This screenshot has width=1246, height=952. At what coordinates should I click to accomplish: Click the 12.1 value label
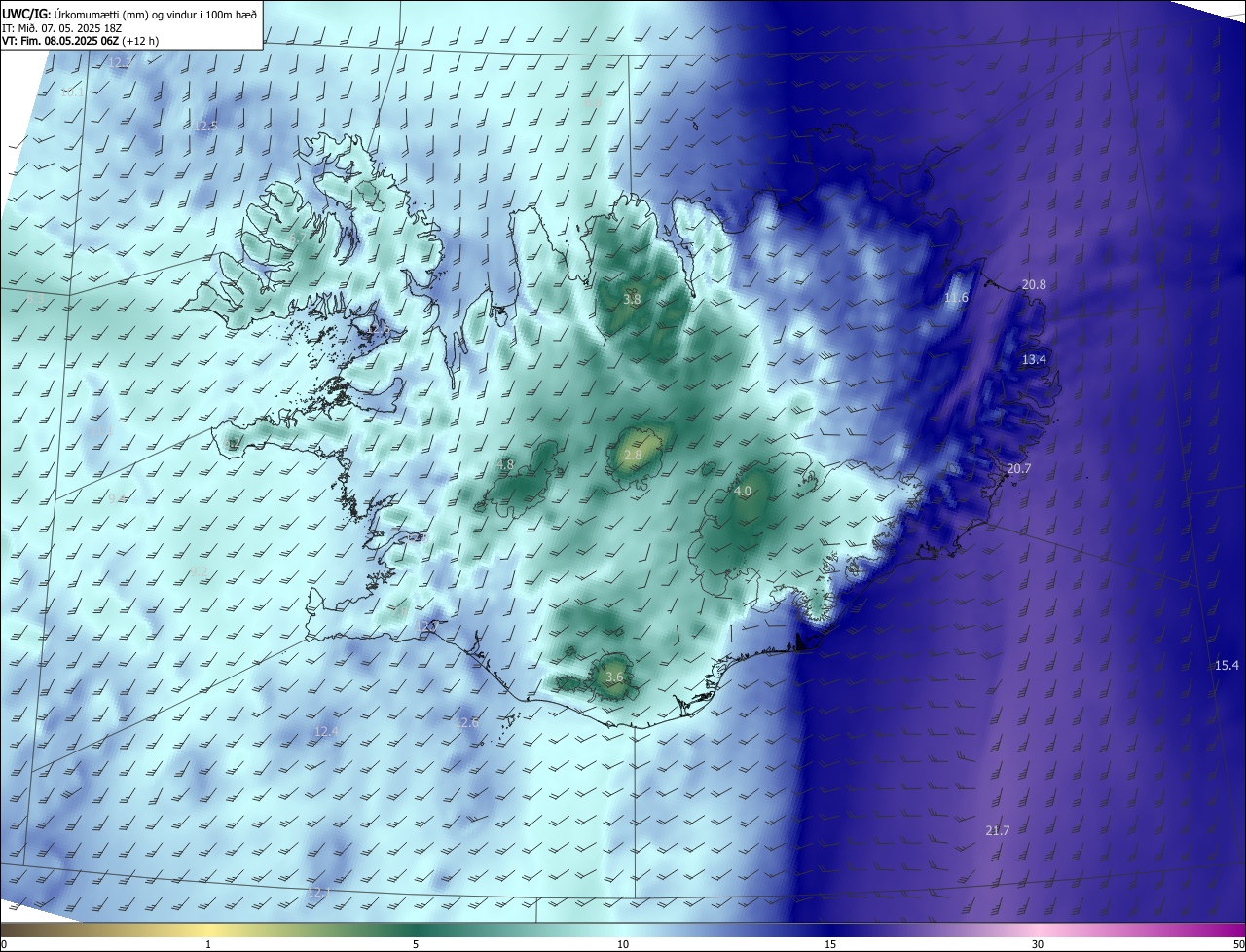tap(318, 892)
